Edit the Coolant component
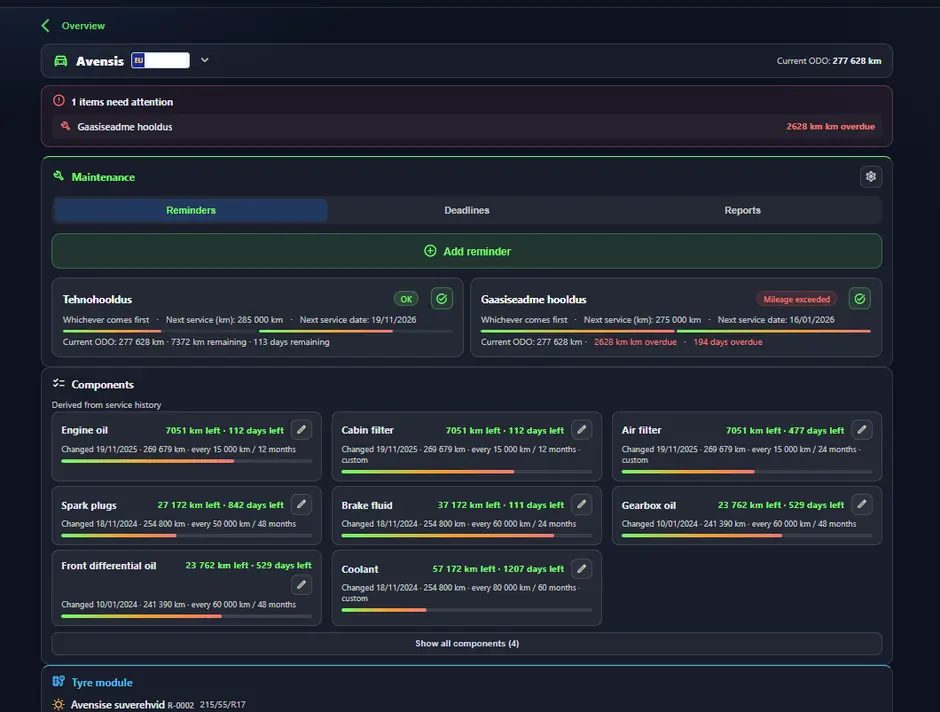 click(x=582, y=569)
